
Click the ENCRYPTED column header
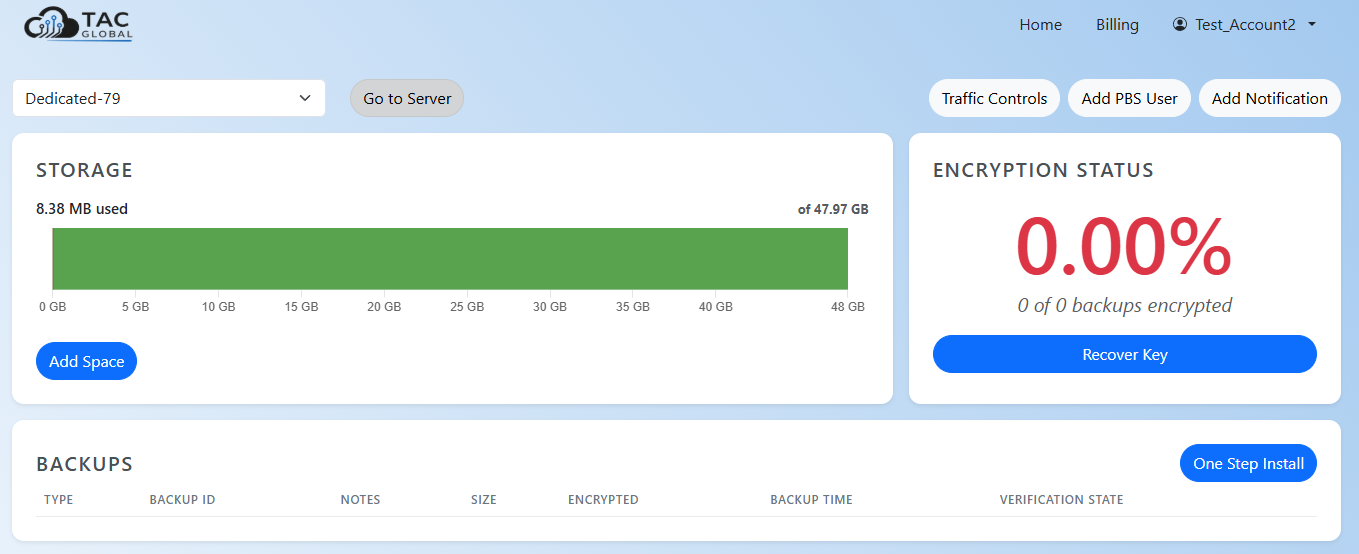tap(603, 500)
